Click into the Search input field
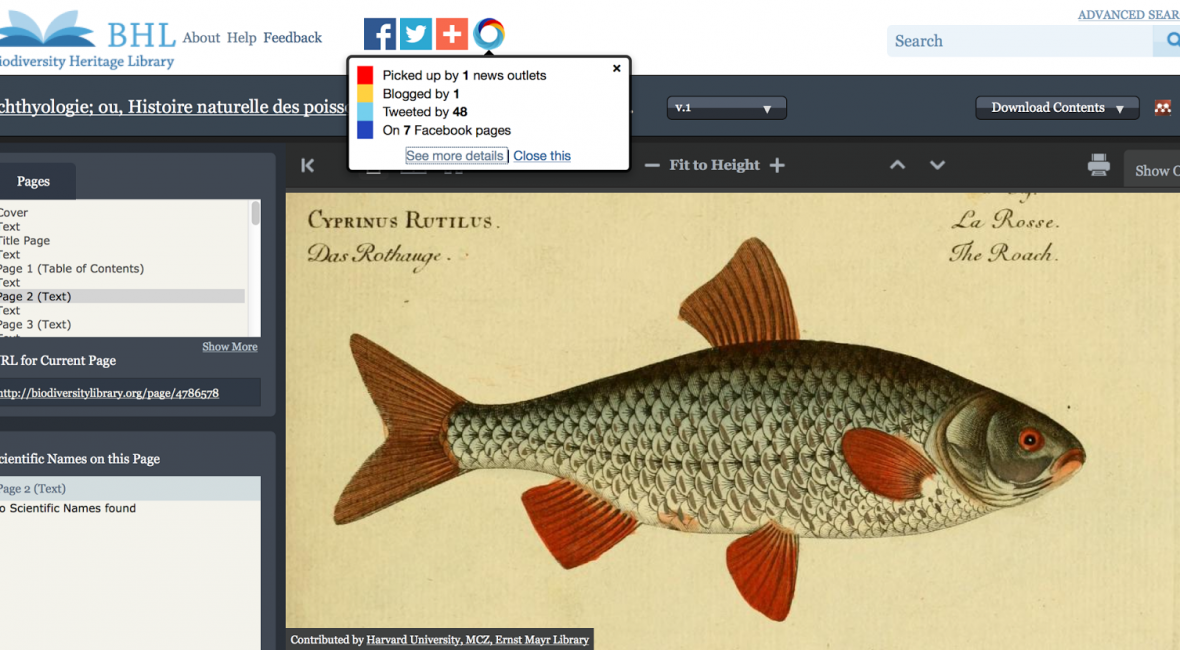The height and width of the screenshot is (650, 1180). (x=1020, y=41)
